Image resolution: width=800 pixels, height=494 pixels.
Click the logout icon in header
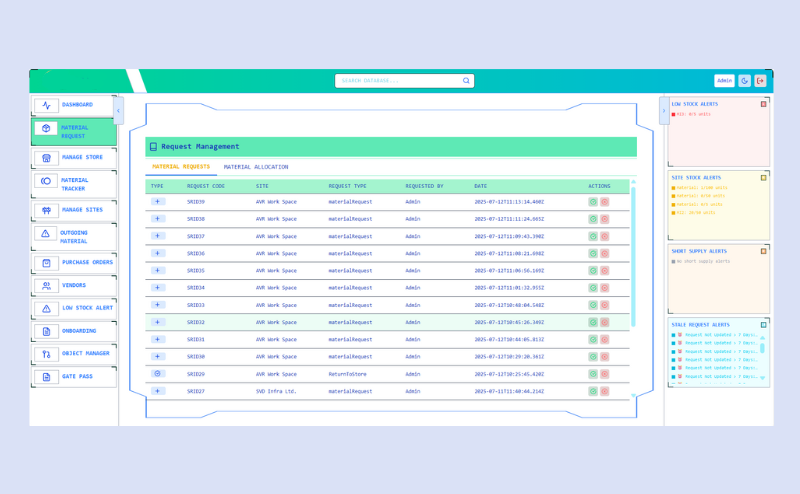click(760, 81)
